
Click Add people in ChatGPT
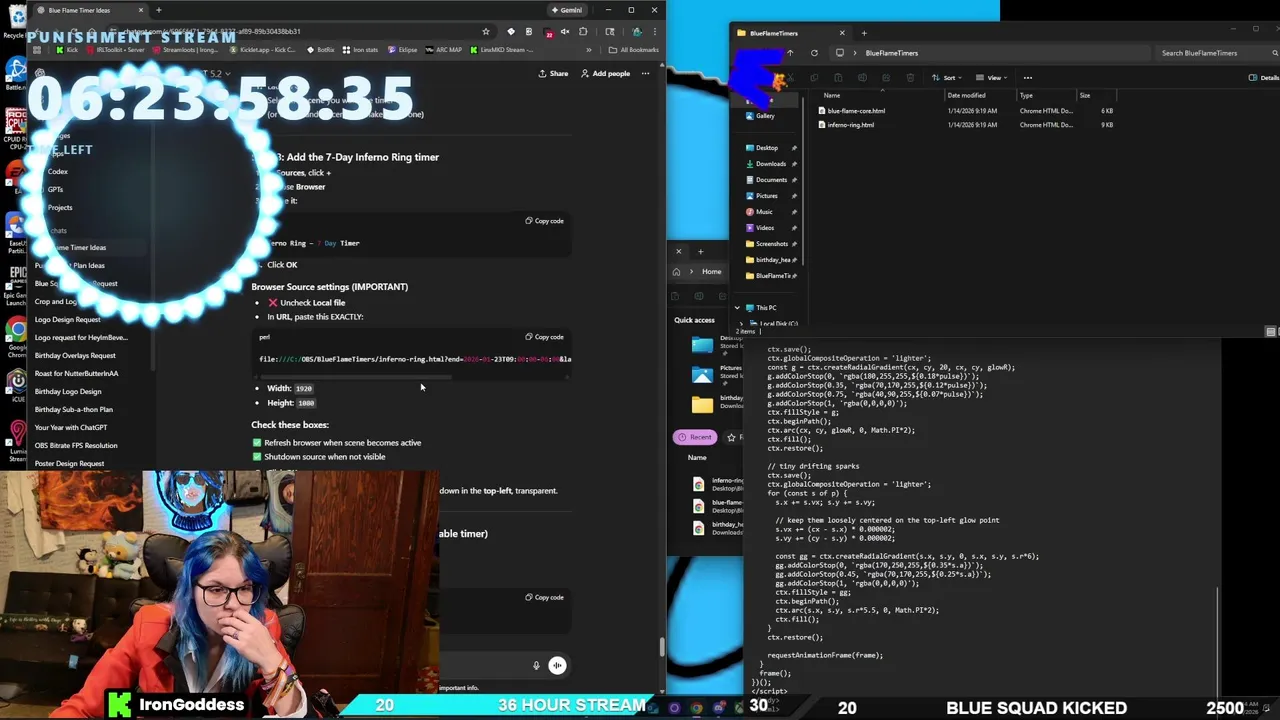pyautogui.click(x=606, y=73)
